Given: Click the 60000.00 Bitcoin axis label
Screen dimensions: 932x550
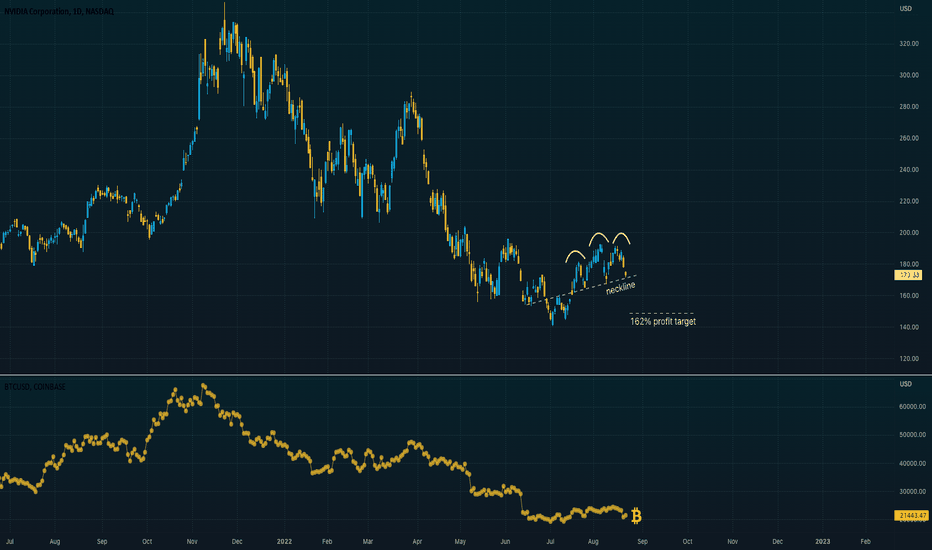Looking at the screenshot, I should coord(912,407).
